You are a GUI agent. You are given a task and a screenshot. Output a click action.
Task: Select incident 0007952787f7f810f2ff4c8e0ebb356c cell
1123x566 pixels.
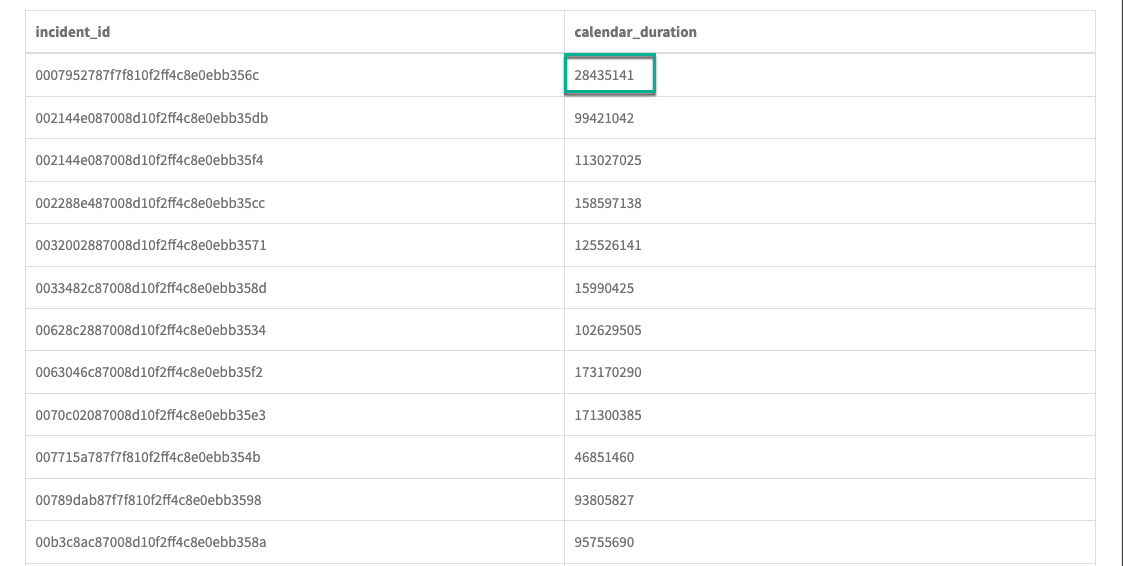click(x=147, y=76)
